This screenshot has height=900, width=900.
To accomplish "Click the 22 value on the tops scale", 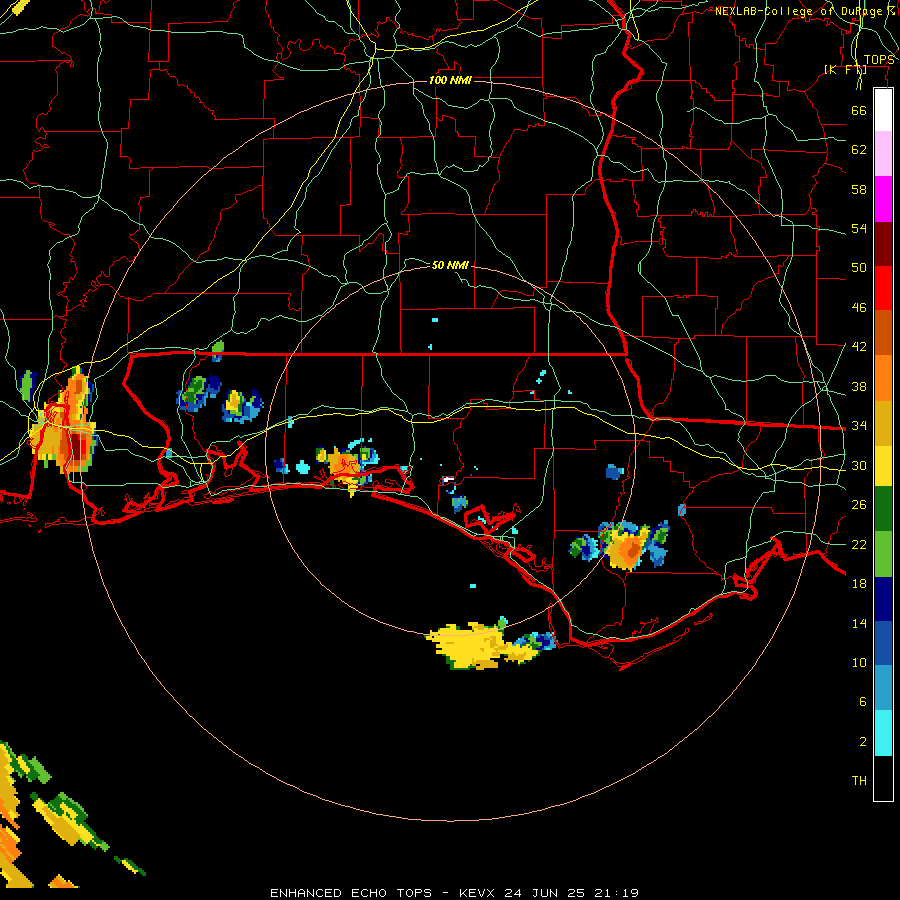I will pos(859,544).
